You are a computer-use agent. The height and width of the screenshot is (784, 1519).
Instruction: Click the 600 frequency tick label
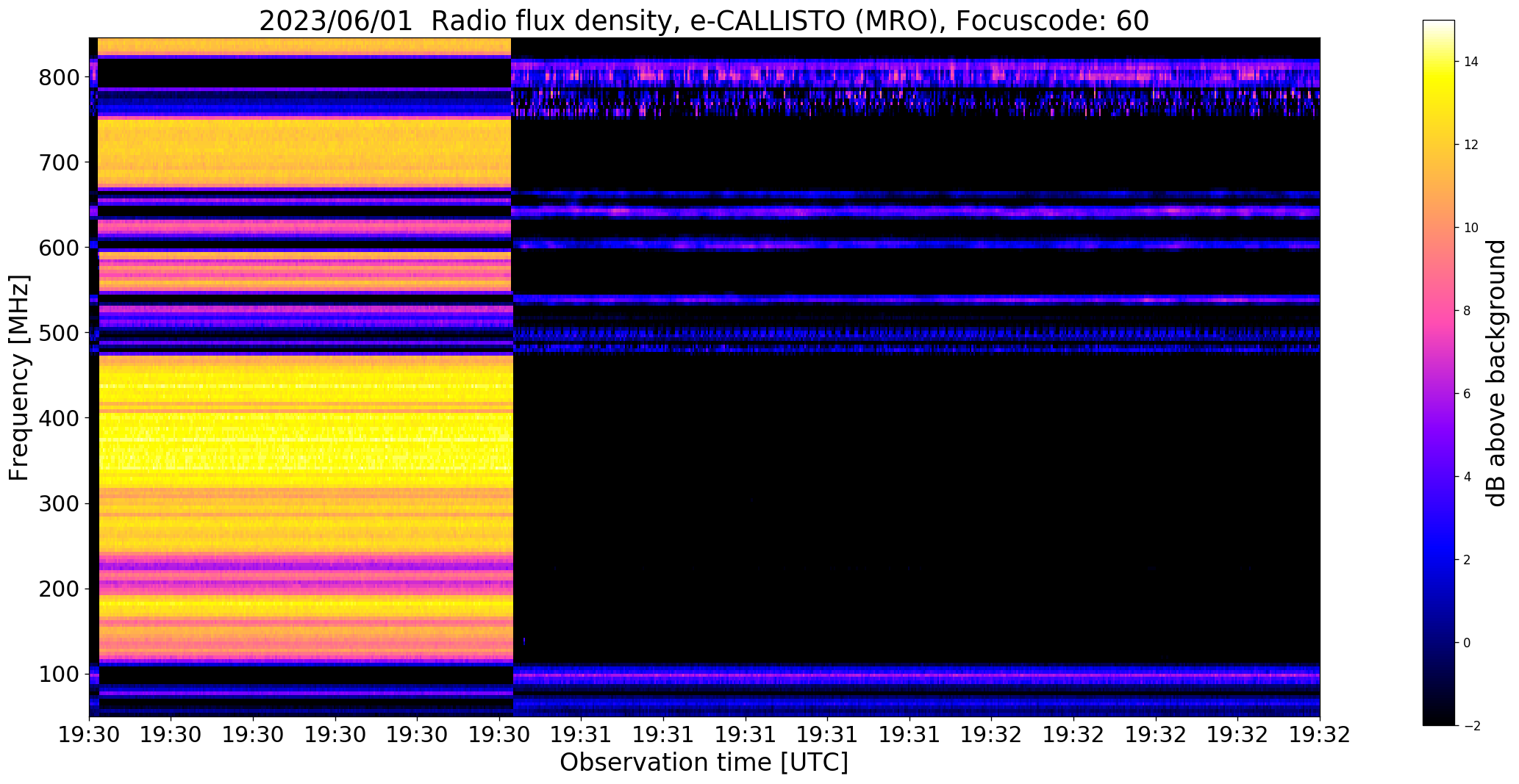(60, 248)
